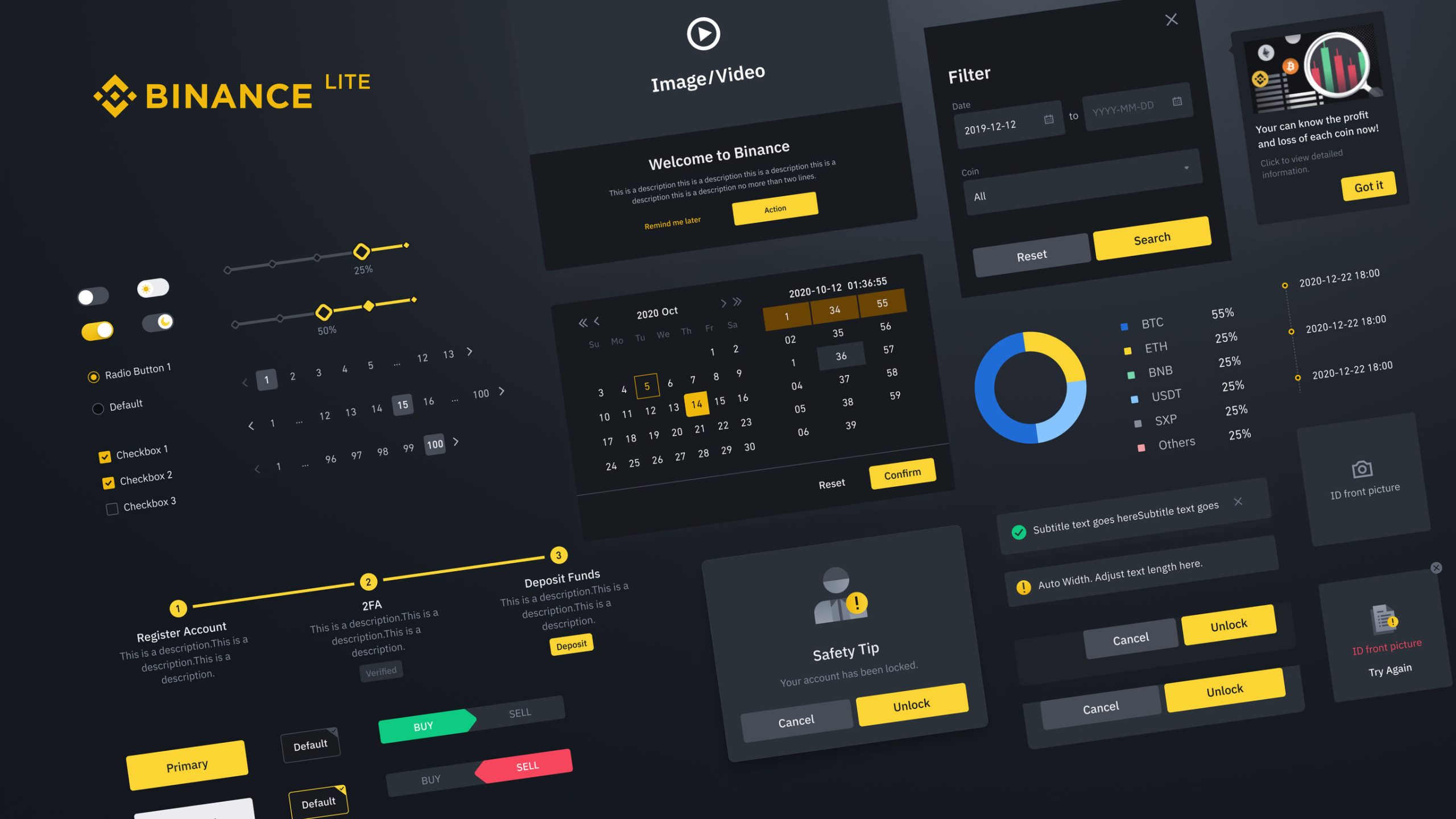Check the Checkbox 3 option
The image size is (1456, 819).
tap(112, 504)
